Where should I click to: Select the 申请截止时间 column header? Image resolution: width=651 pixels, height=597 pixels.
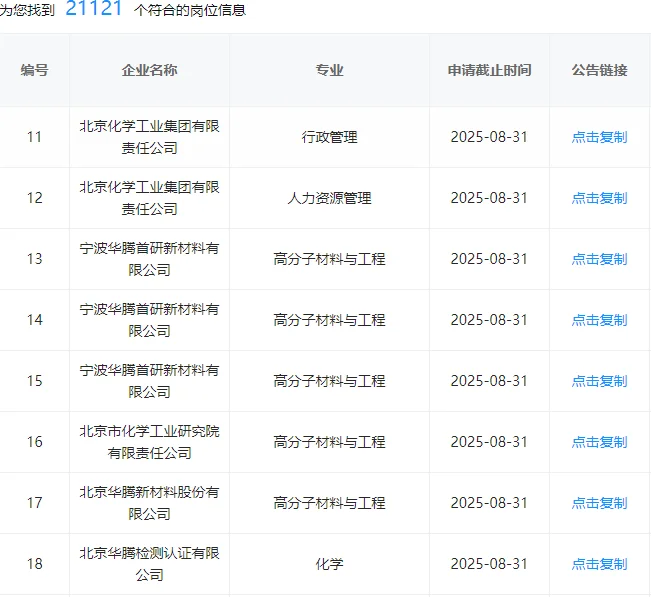pos(489,70)
